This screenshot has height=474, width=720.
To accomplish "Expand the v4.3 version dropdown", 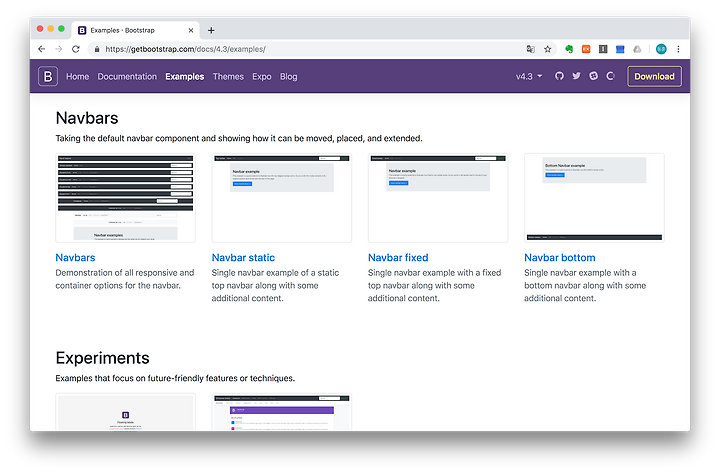I will [x=529, y=76].
